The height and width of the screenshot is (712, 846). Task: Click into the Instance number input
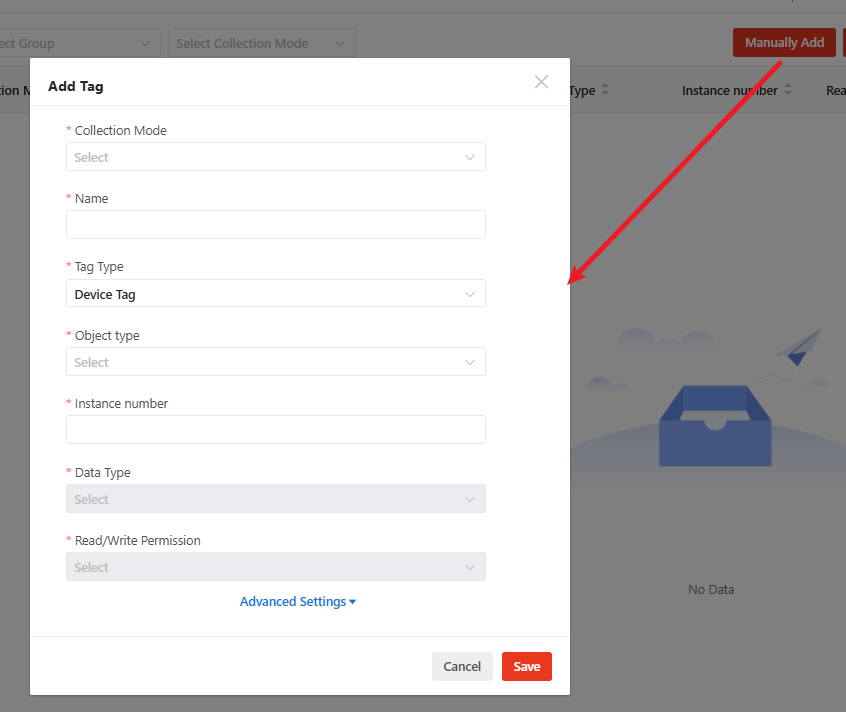[275, 430]
